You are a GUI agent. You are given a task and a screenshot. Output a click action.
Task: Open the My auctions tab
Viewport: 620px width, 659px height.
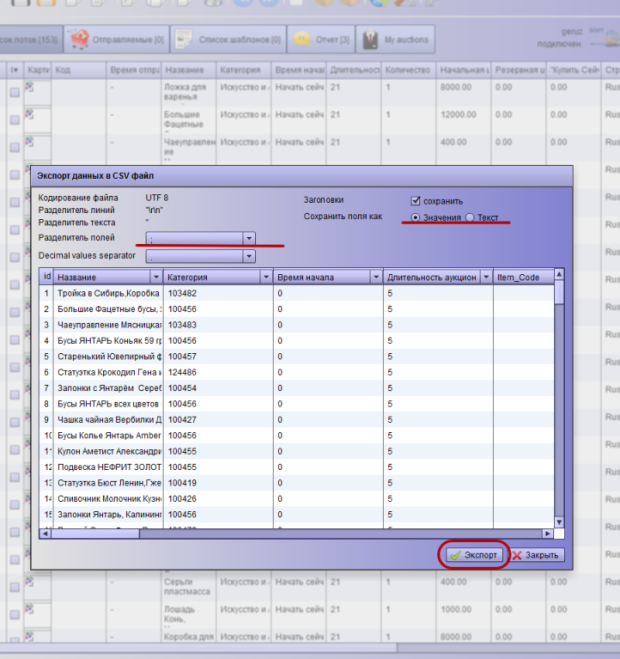(x=395, y=39)
